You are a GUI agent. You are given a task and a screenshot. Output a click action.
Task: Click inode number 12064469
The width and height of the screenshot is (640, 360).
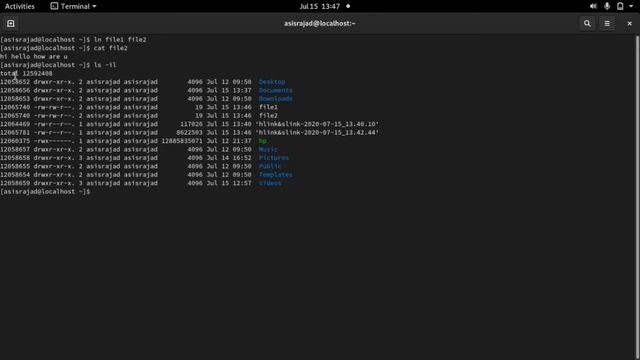pyautogui.click(x=15, y=124)
